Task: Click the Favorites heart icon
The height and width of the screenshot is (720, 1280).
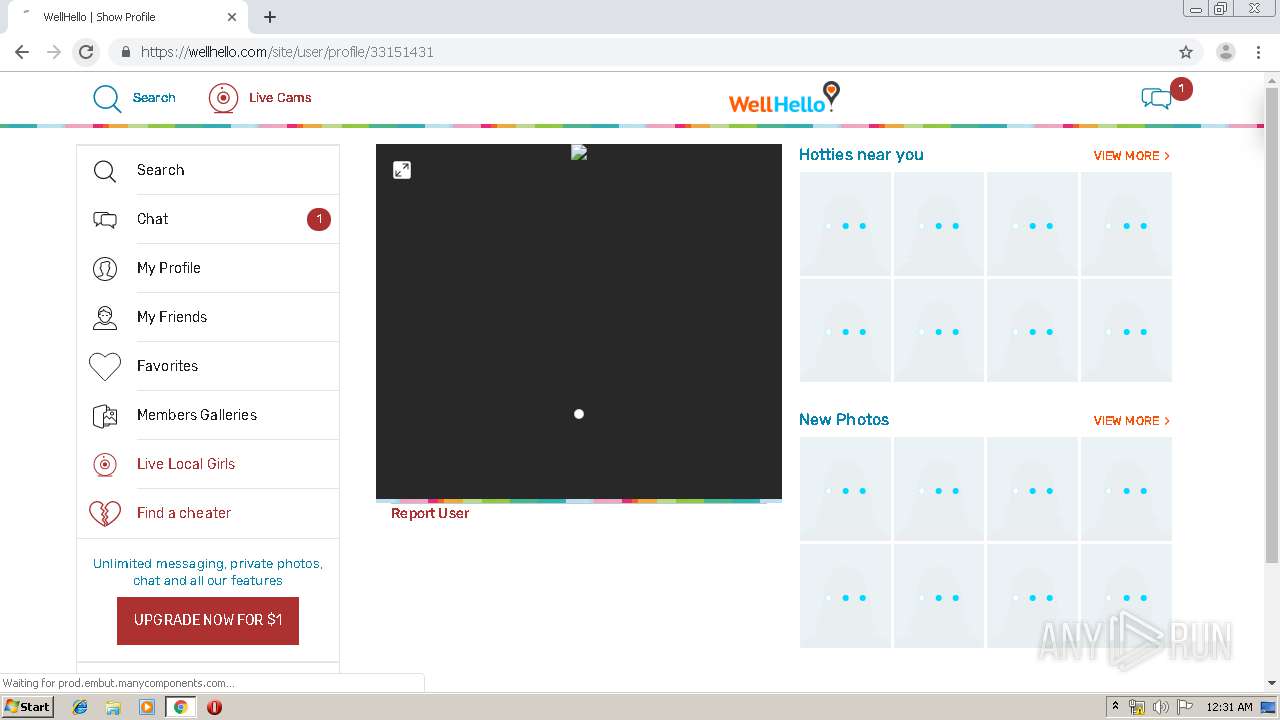Action: pos(105,367)
